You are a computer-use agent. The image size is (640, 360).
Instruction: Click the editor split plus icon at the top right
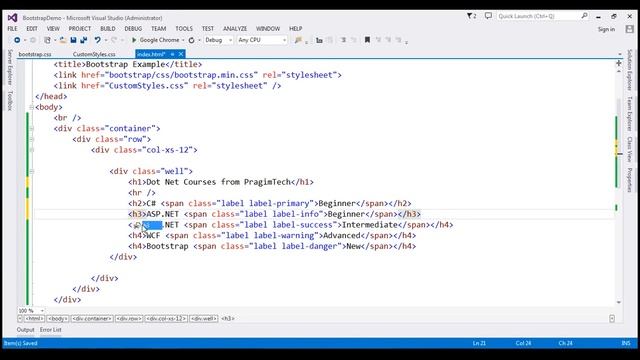(x=619, y=63)
